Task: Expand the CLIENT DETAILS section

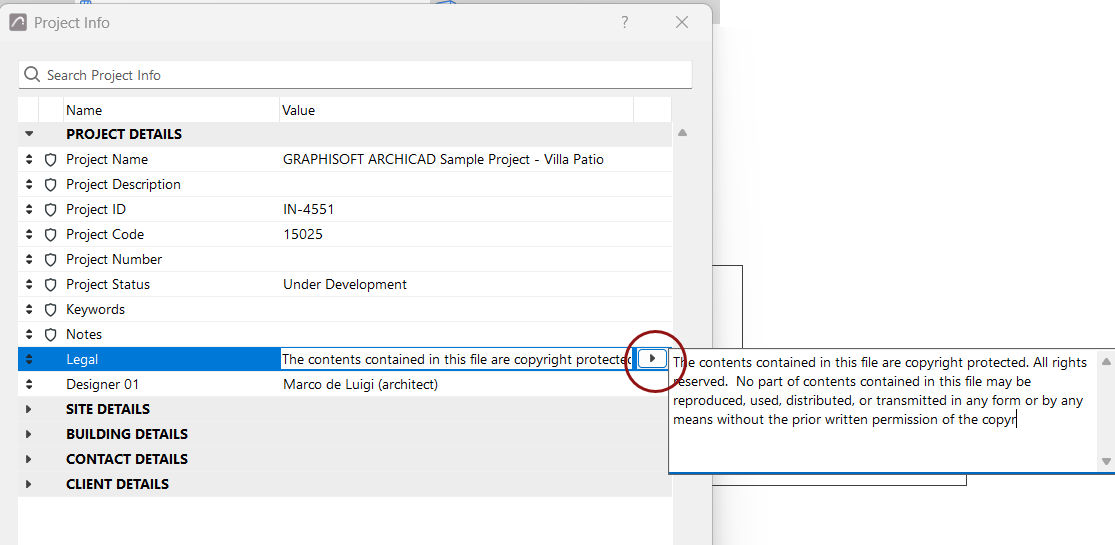Action: point(29,484)
